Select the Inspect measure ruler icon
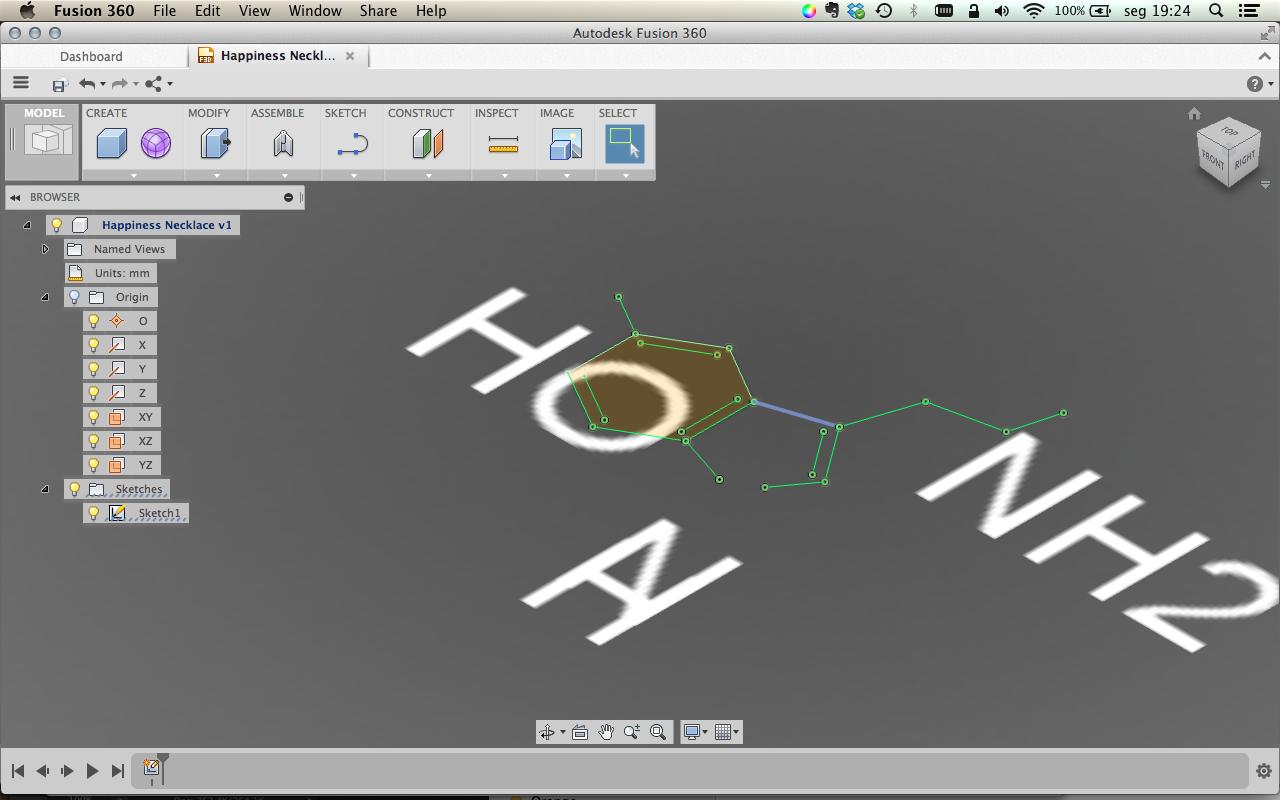 coord(503,146)
